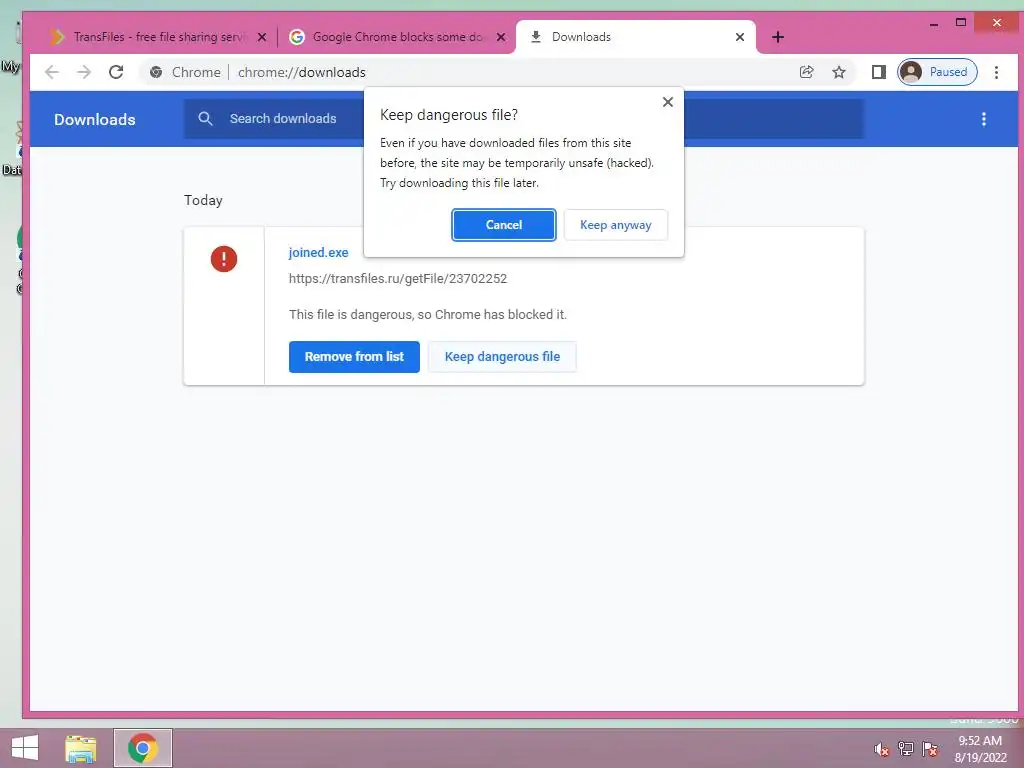Close the TransFiles tab
Image resolution: width=1024 pixels, height=768 pixels.
[x=262, y=37]
